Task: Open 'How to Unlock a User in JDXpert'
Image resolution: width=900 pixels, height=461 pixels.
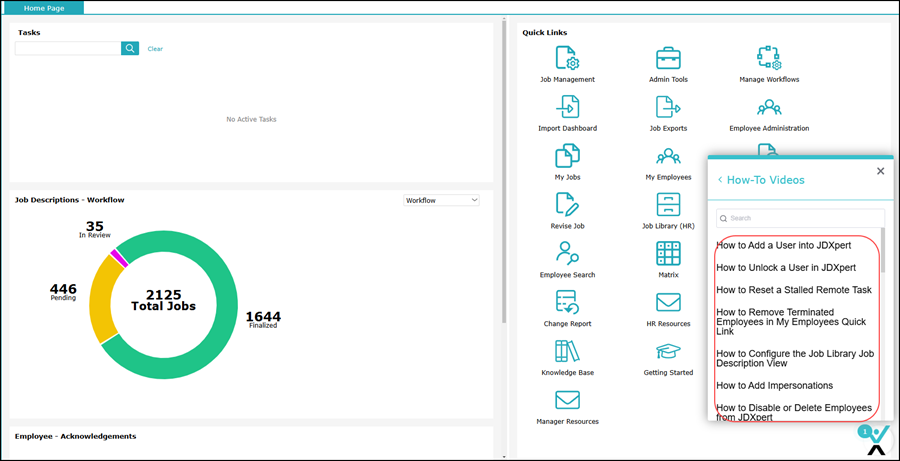Action: click(786, 268)
